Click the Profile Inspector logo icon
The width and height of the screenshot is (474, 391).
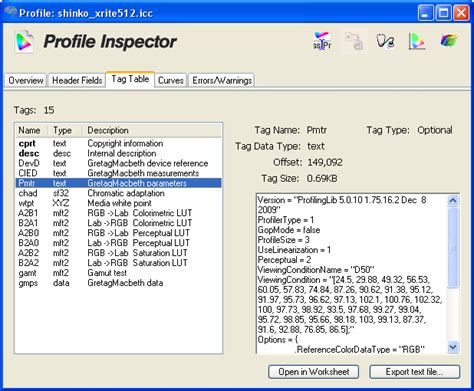click(x=25, y=42)
